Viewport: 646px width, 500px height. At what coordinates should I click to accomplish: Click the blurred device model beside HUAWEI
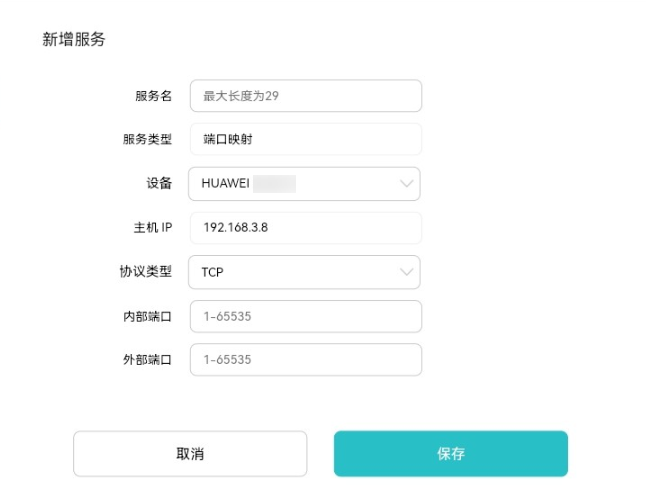[274, 184]
